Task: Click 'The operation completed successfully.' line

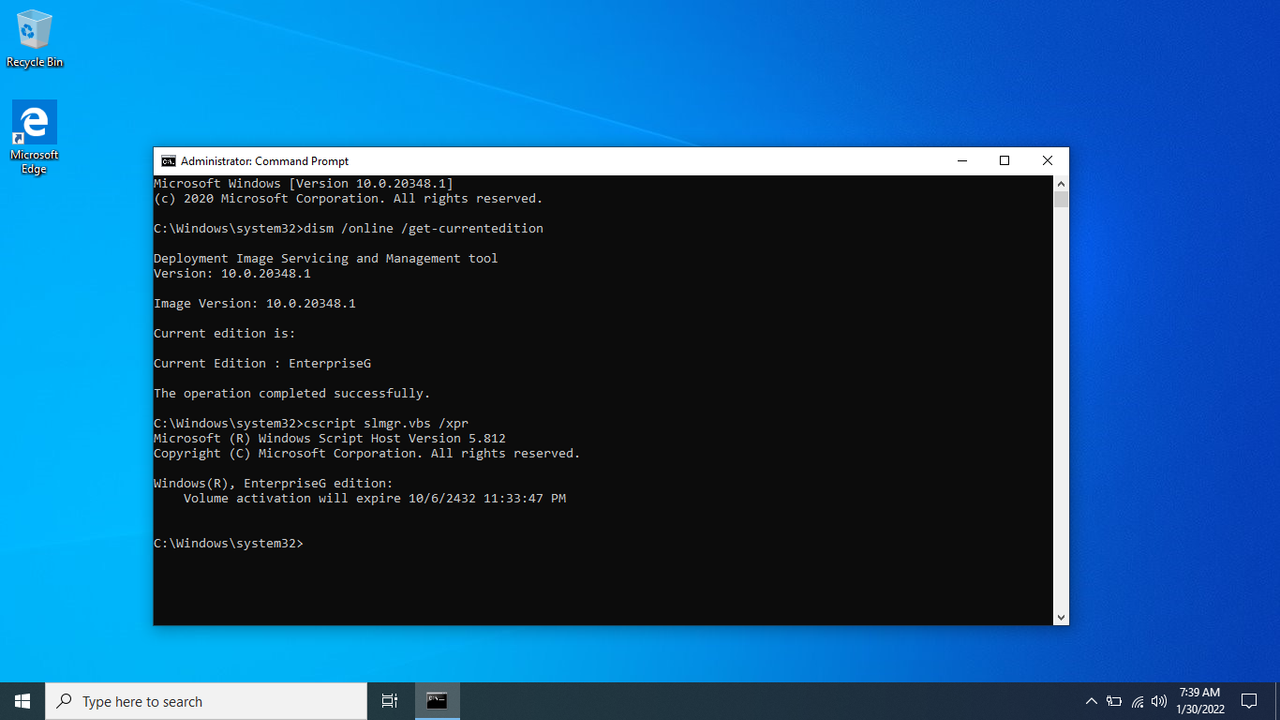Action: pos(292,393)
